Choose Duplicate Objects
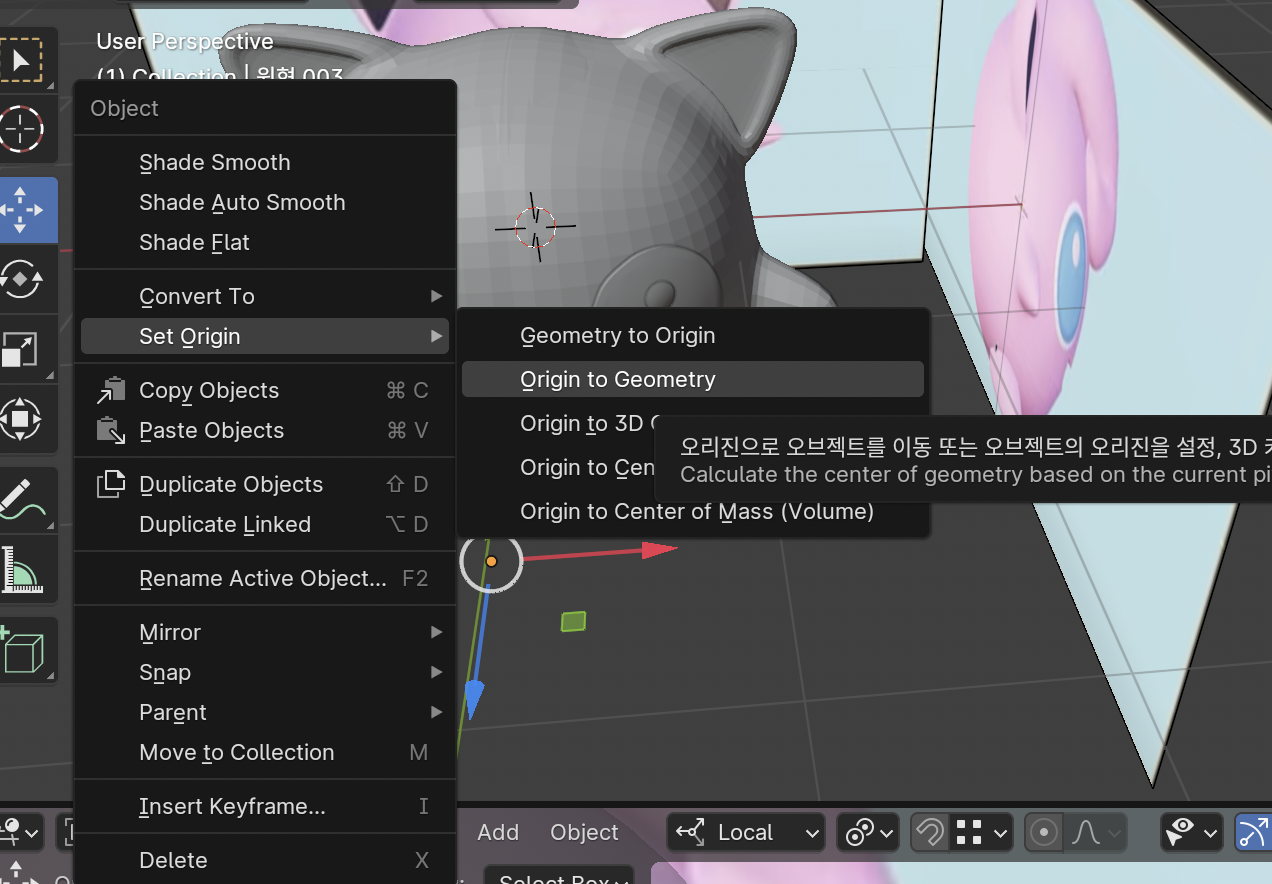Image resolution: width=1272 pixels, height=884 pixels. [x=265, y=484]
